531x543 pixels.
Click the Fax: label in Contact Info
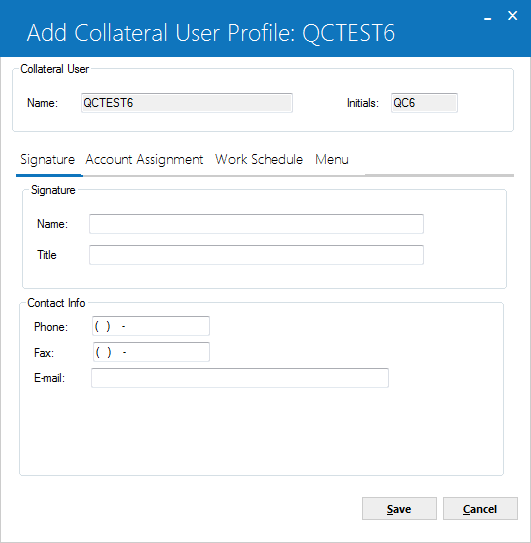point(44,353)
